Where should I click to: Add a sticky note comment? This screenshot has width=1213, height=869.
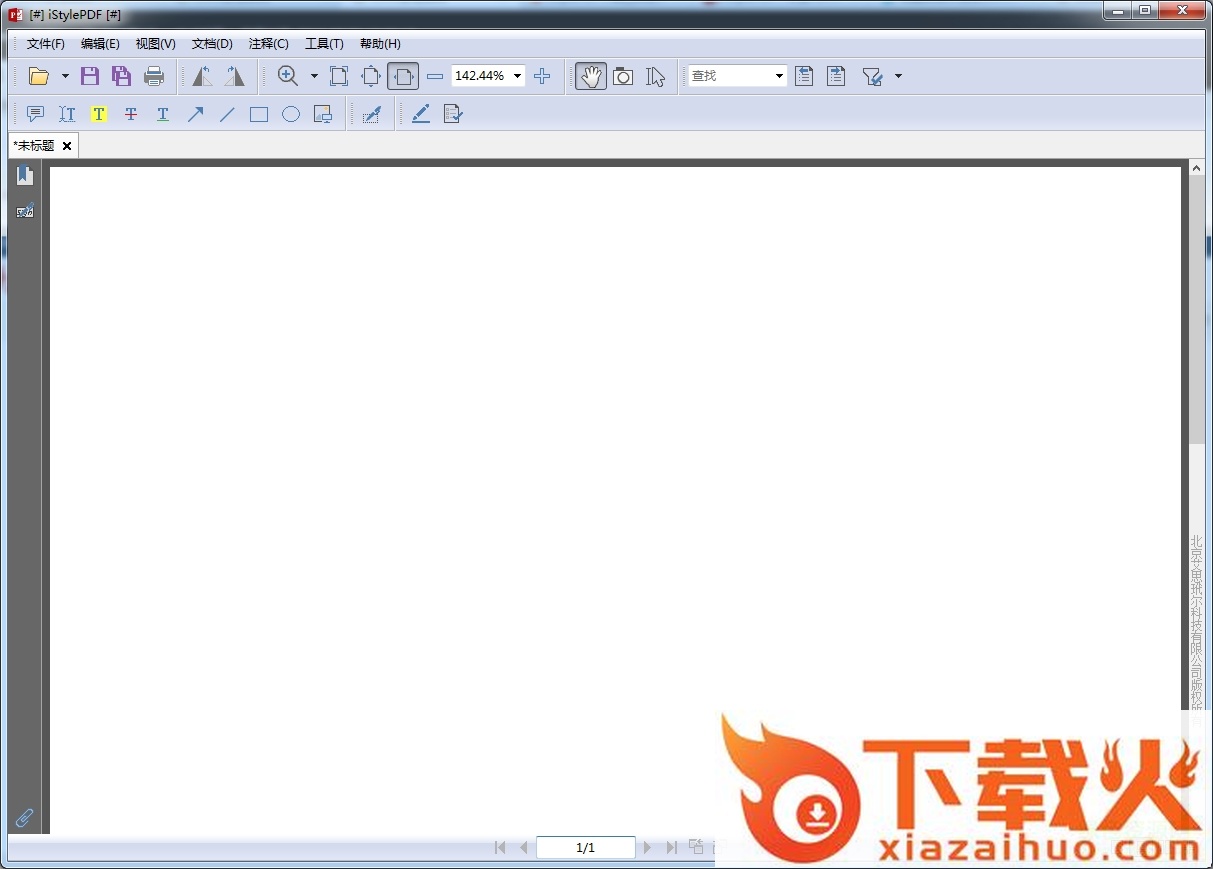pyautogui.click(x=36, y=114)
